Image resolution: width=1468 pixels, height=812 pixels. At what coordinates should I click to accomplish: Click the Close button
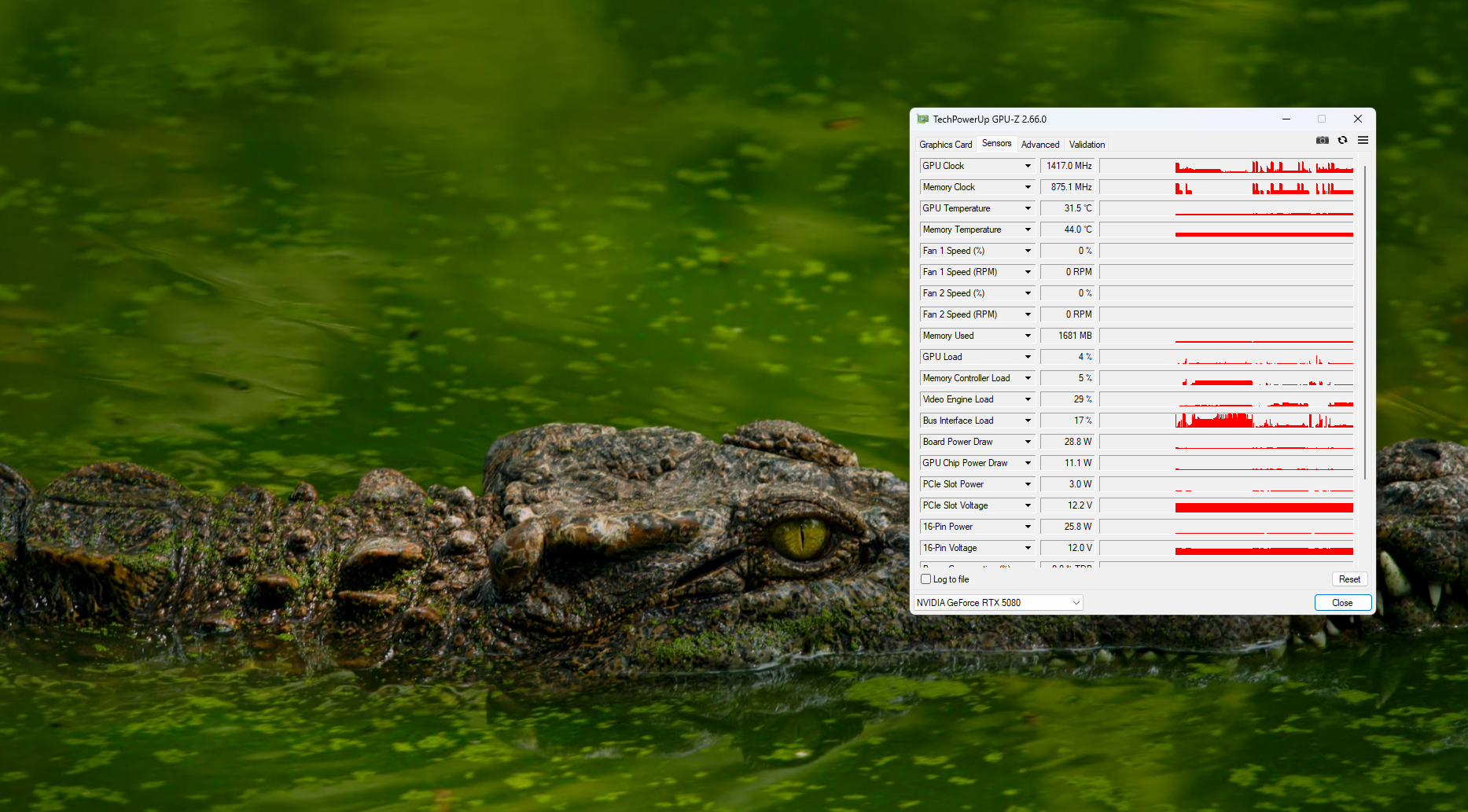(1342, 603)
